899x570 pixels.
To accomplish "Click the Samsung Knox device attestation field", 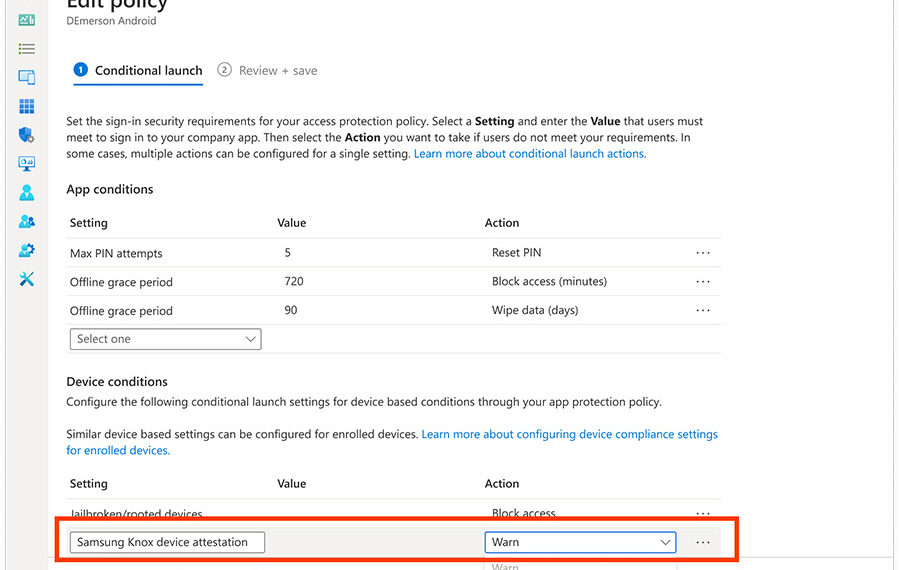I will tap(167, 542).
